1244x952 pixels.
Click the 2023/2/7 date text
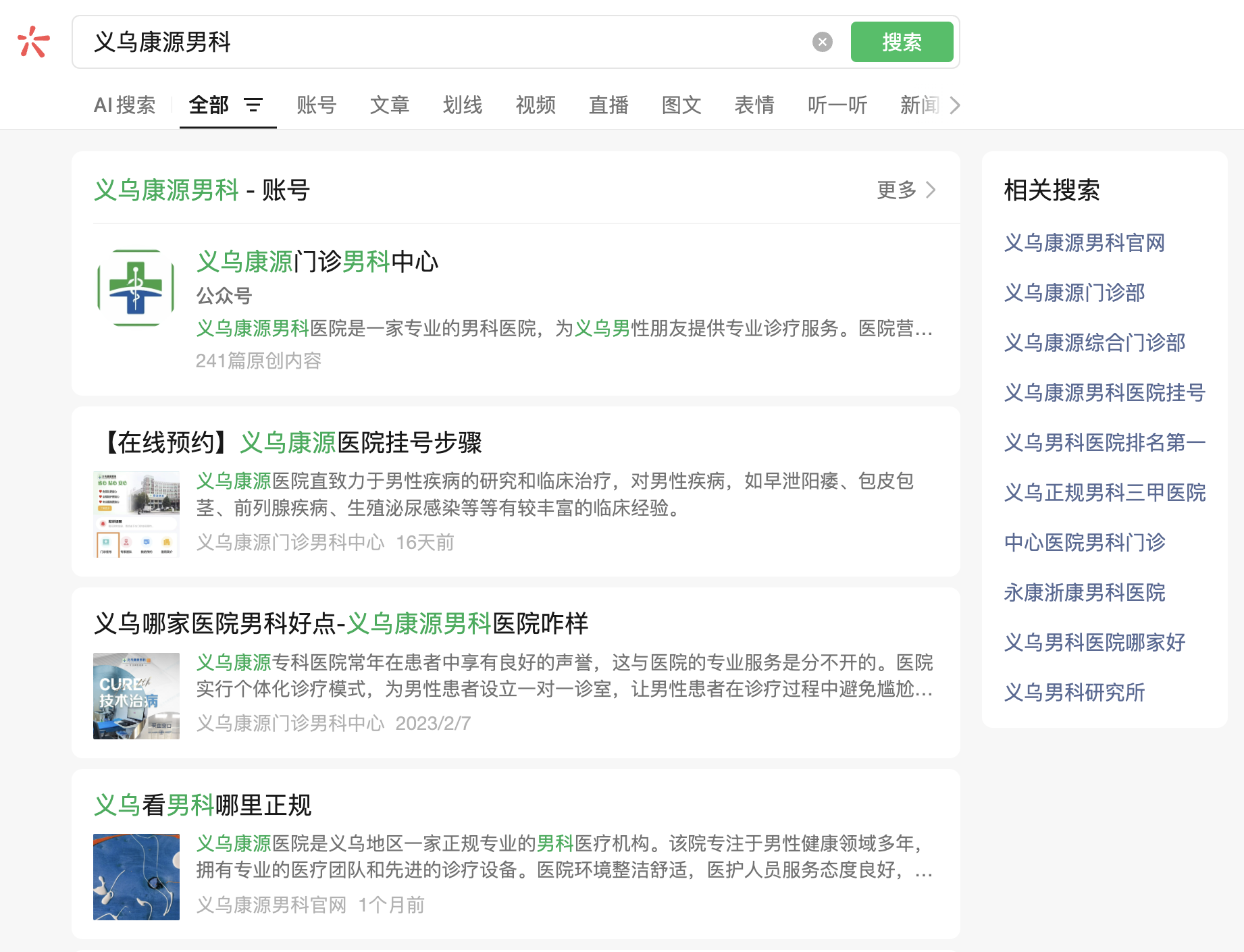(433, 723)
